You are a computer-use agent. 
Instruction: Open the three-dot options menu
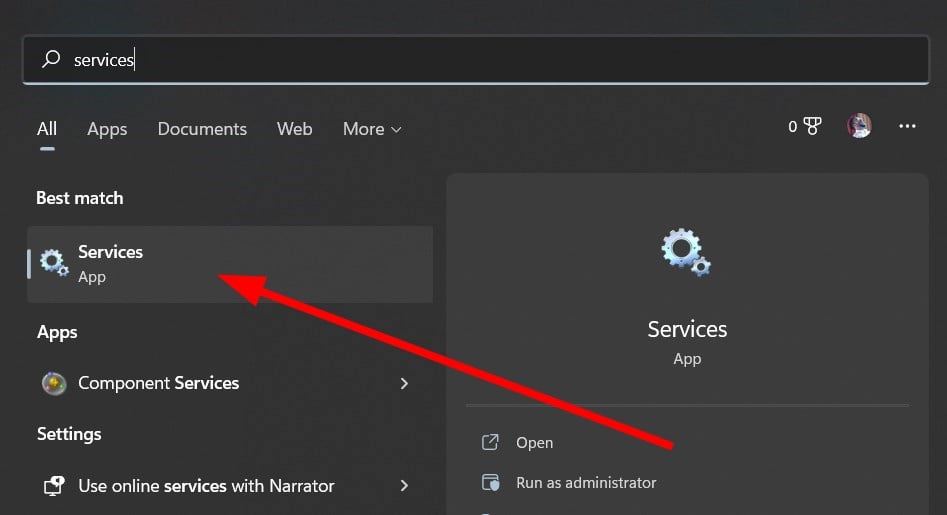(x=907, y=126)
